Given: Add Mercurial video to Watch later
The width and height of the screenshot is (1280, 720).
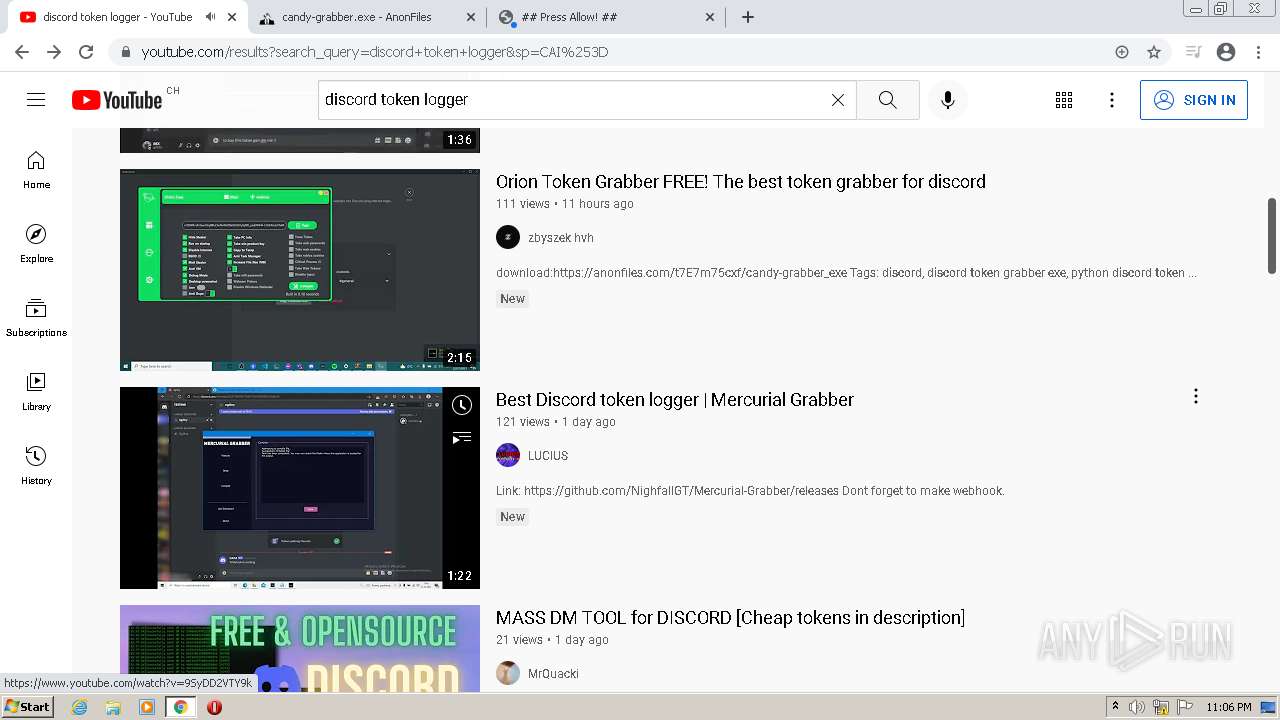Looking at the screenshot, I should click(x=461, y=405).
